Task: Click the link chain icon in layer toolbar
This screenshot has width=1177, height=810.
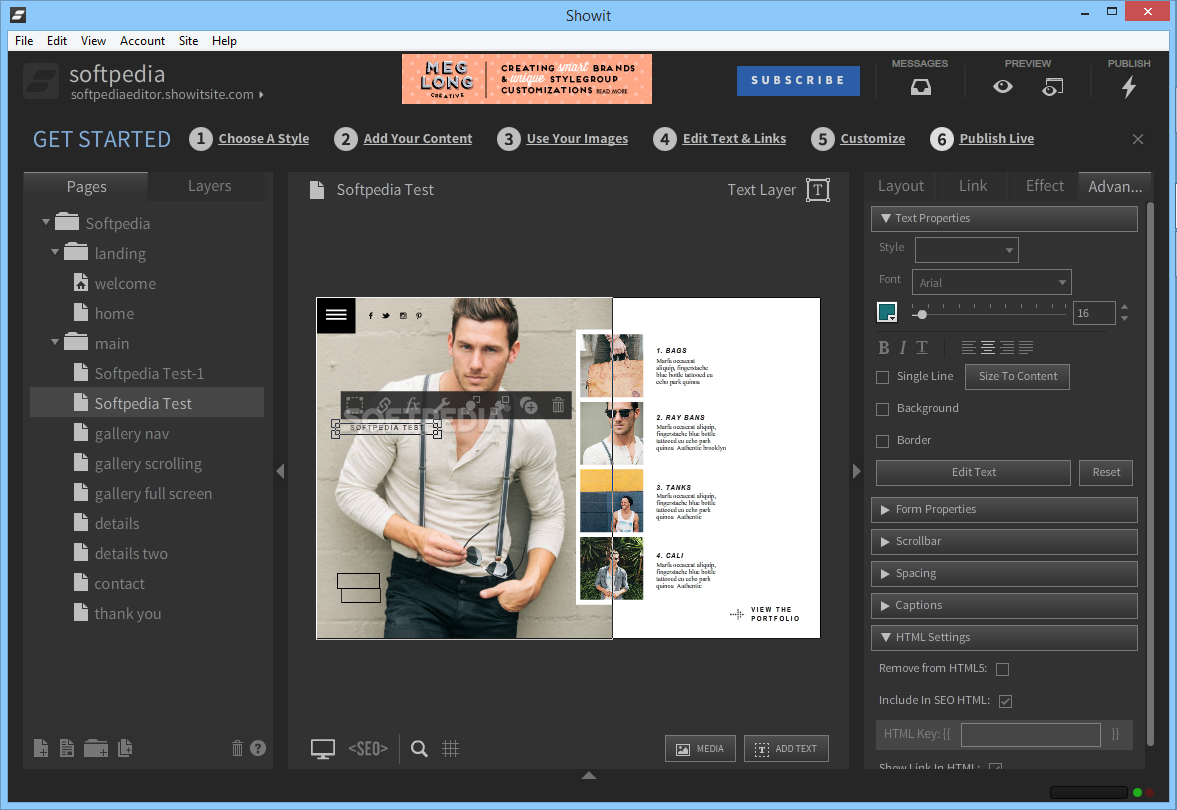Action: 384,405
